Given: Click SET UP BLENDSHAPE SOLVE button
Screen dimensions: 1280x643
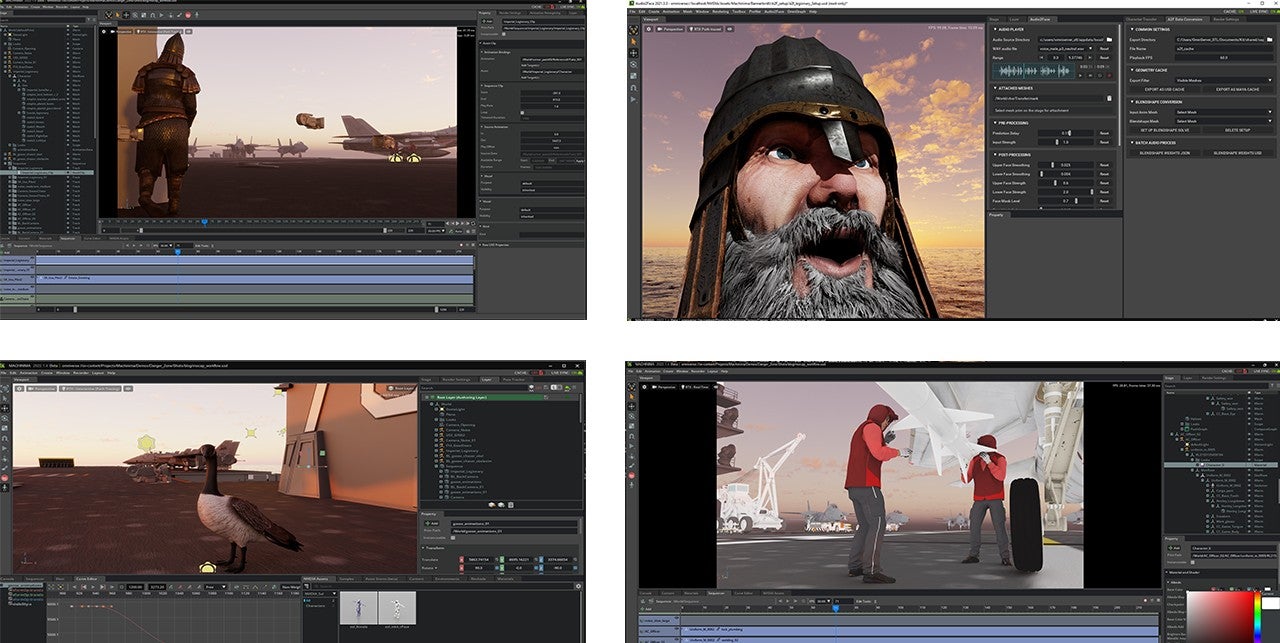Looking at the screenshot, I should click(x=1165, y=130).
